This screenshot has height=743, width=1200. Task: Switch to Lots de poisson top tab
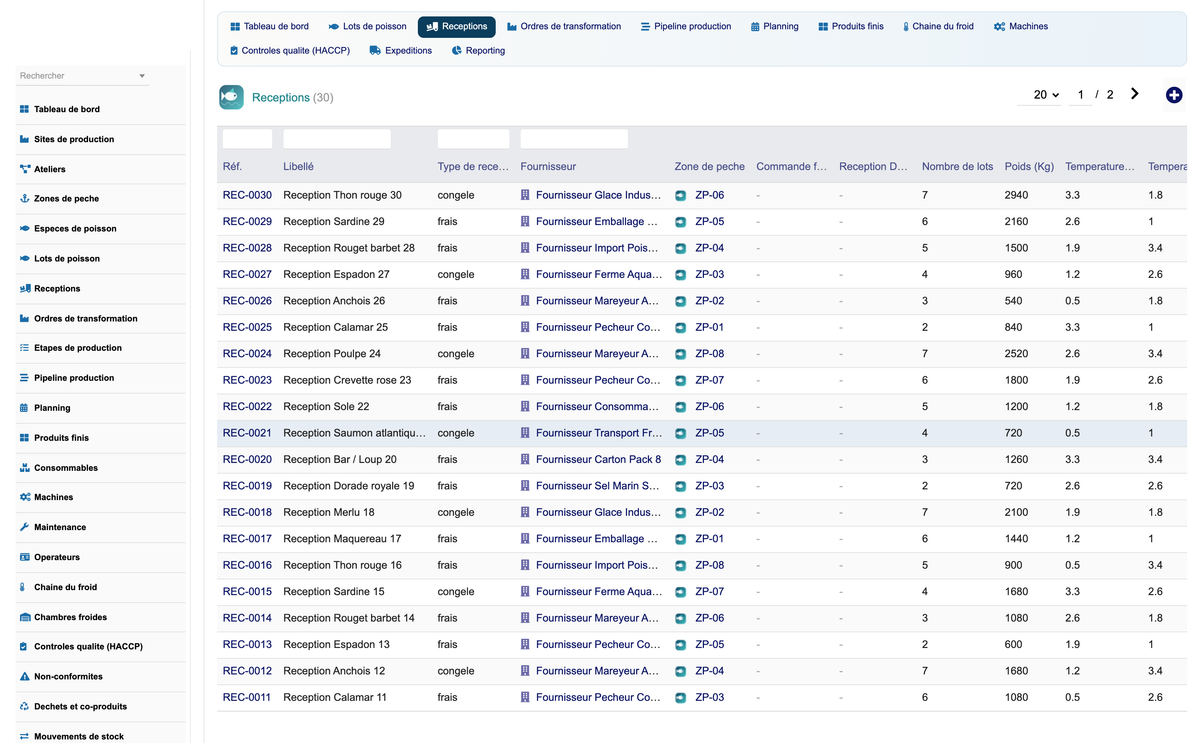click(x=367, y=27)
